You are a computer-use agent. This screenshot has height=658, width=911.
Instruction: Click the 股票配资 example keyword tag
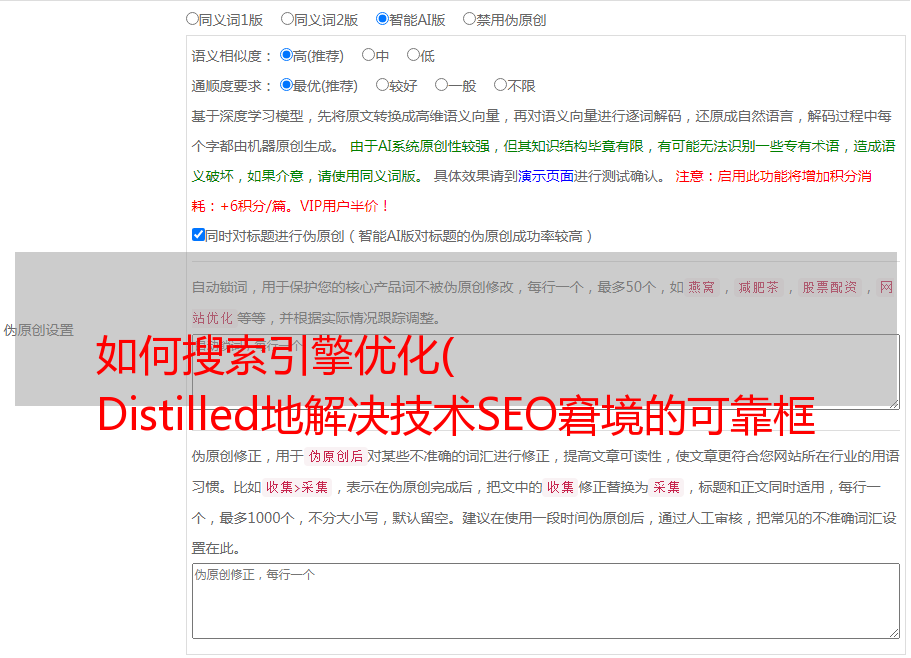coord(829,288)
